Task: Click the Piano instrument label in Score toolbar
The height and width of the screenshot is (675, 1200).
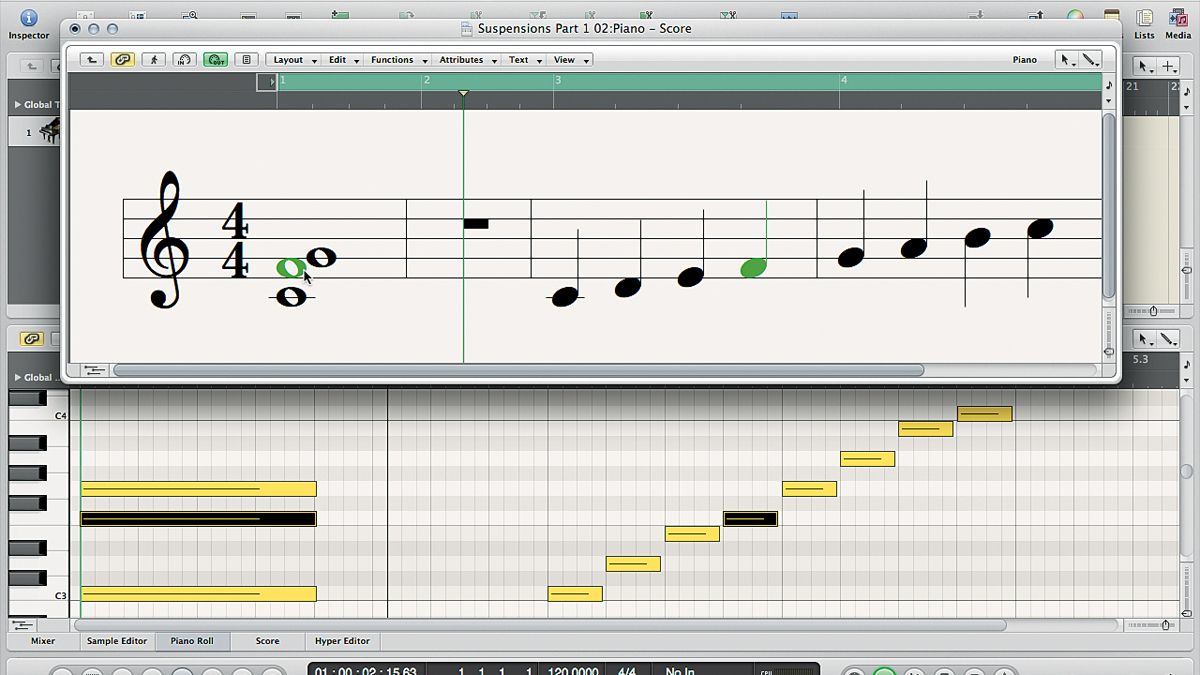Action: pos(1024,60)
